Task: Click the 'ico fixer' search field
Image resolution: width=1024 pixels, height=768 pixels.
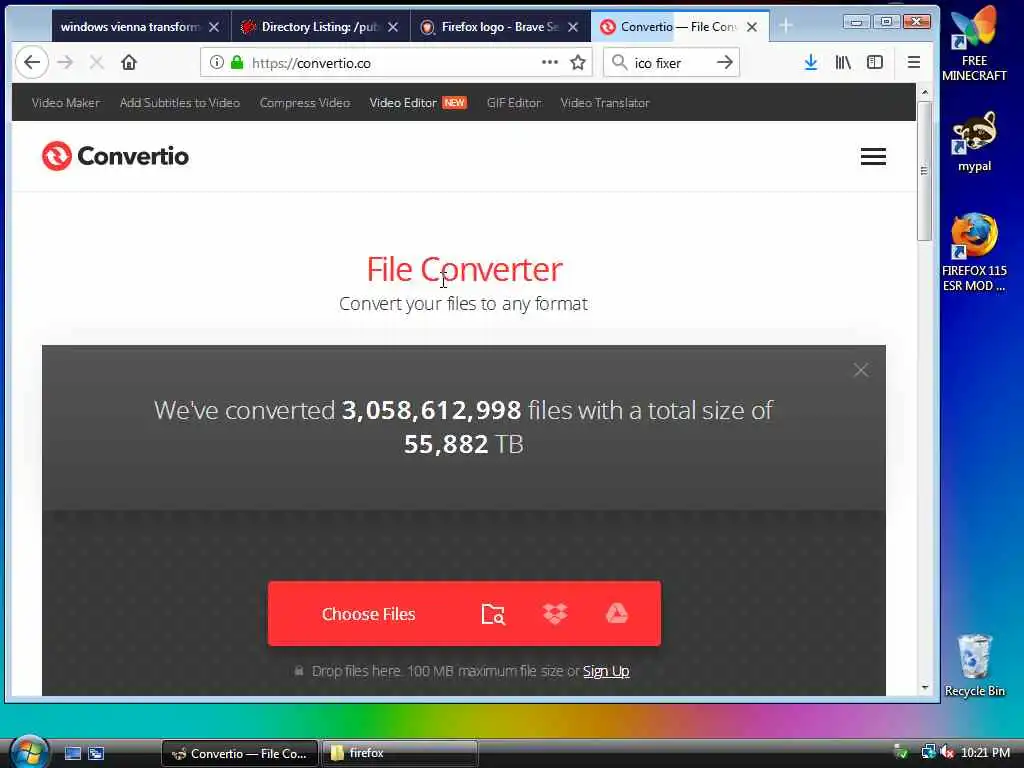Action: pyautogui.click(x=669, y=63)
